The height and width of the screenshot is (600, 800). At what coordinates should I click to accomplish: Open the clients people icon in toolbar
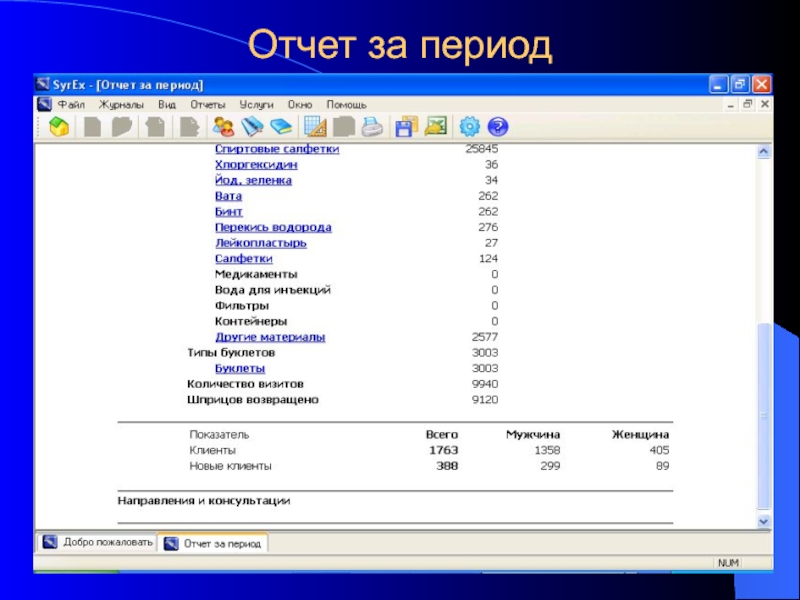[223, 127]
